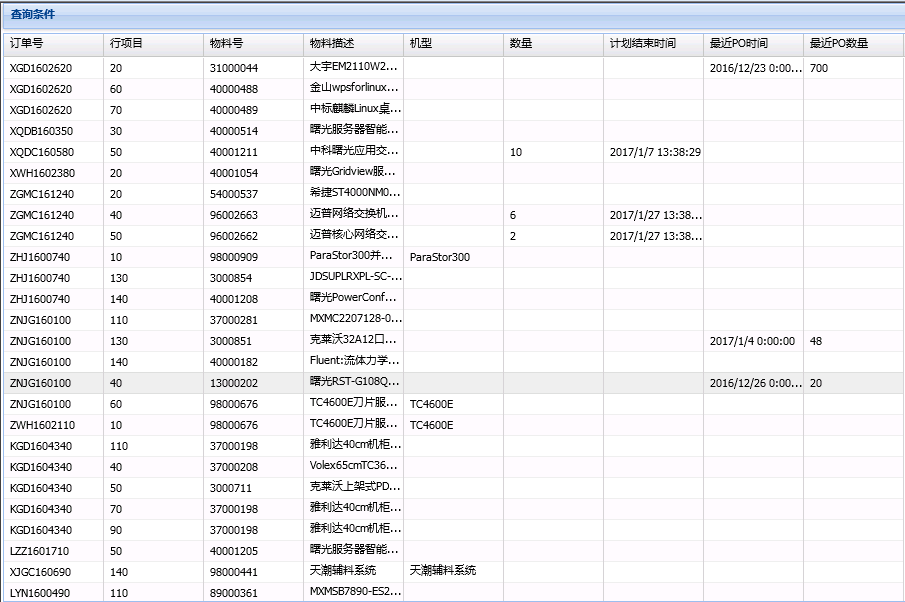Select material number 40001211
Image resolution: width=905 pixels, height=602 pixels.
click(x=253, y=152)
